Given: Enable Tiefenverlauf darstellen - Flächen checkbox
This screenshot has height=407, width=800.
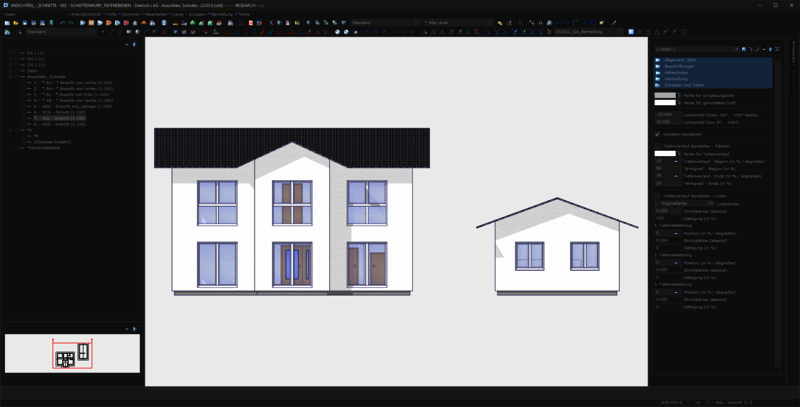Looking at the screenshot, I should 657,145.
